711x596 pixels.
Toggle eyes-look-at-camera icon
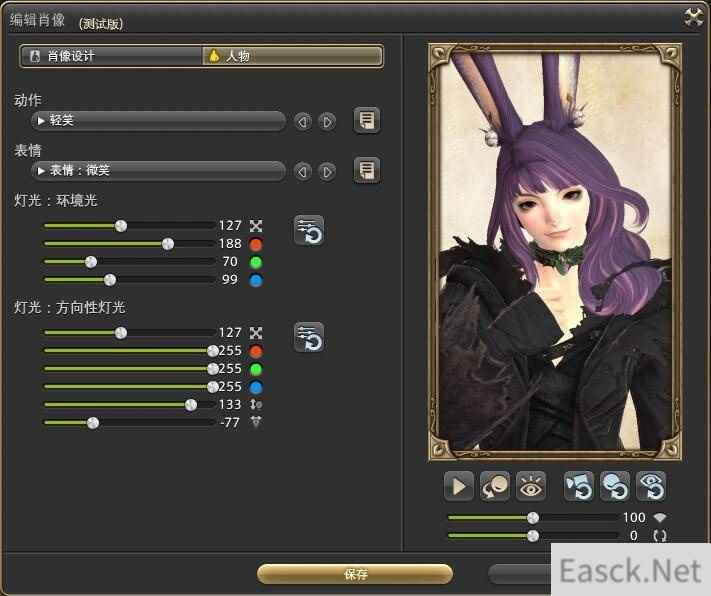coord(531,486)
